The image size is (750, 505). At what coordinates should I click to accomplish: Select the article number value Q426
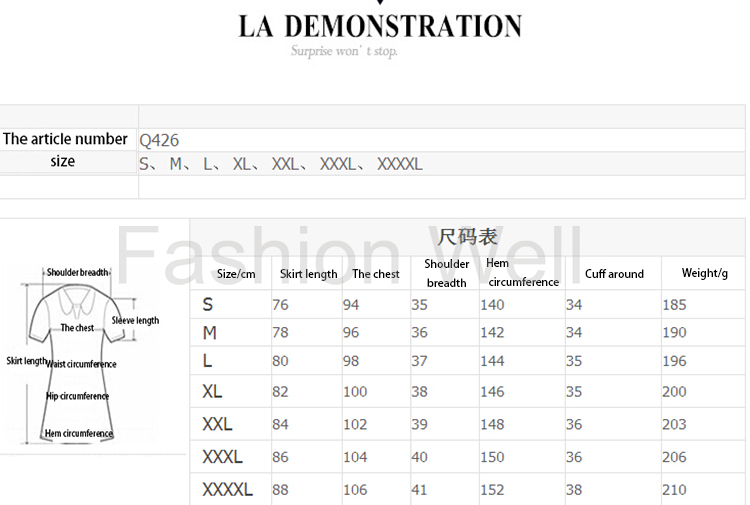(159, 141)
